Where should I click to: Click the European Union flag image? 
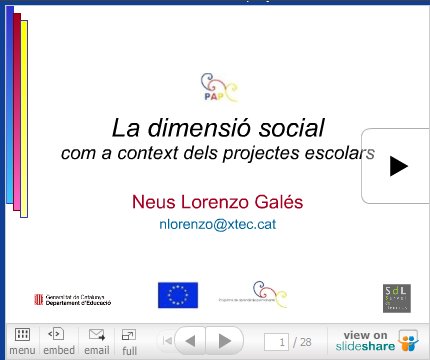point(178,295)
